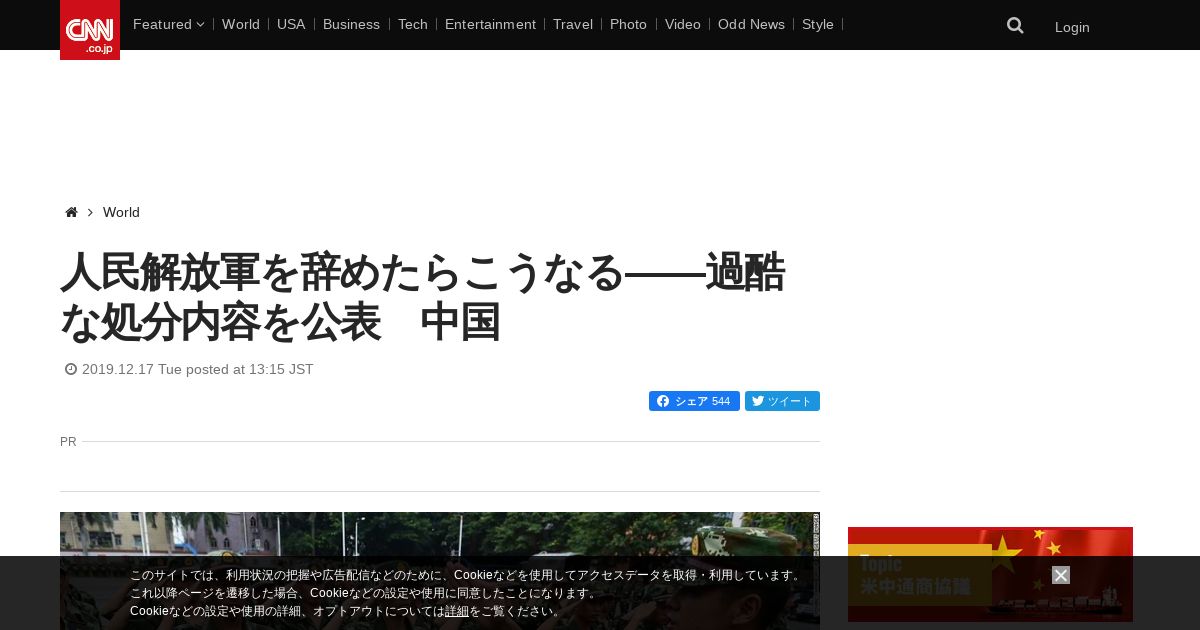Expand the Featured dropdown menu
This screenshot has width=1200, height=630.
coord(168,24)
